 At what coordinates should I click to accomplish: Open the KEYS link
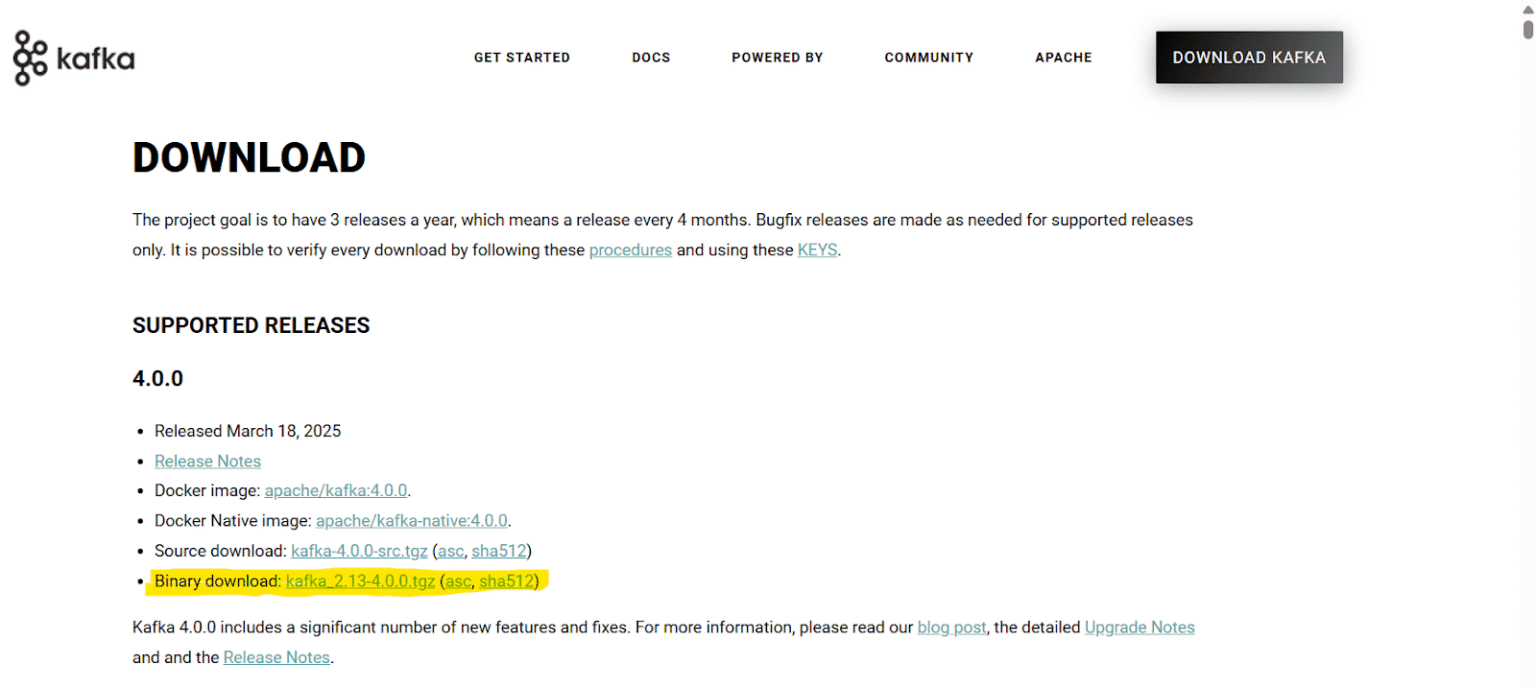click(x=817, y=250)
